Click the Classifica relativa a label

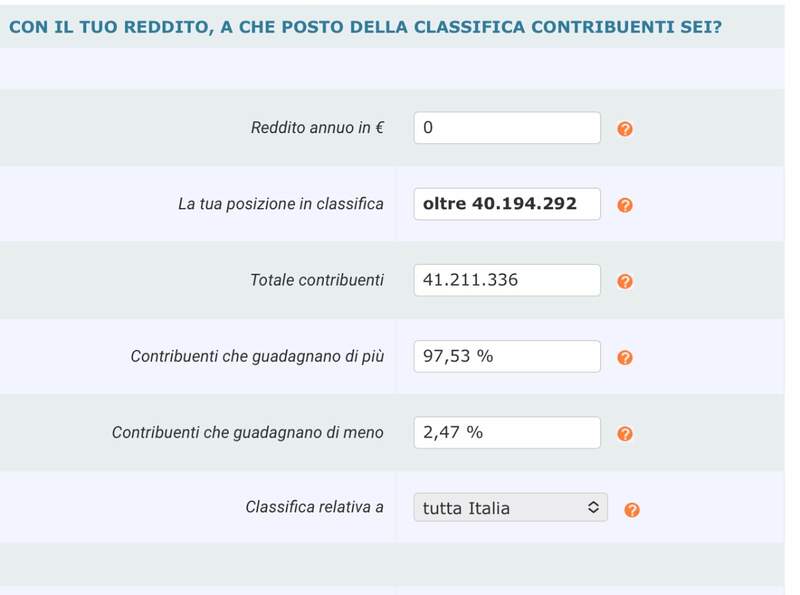click(x=314, y=507)
